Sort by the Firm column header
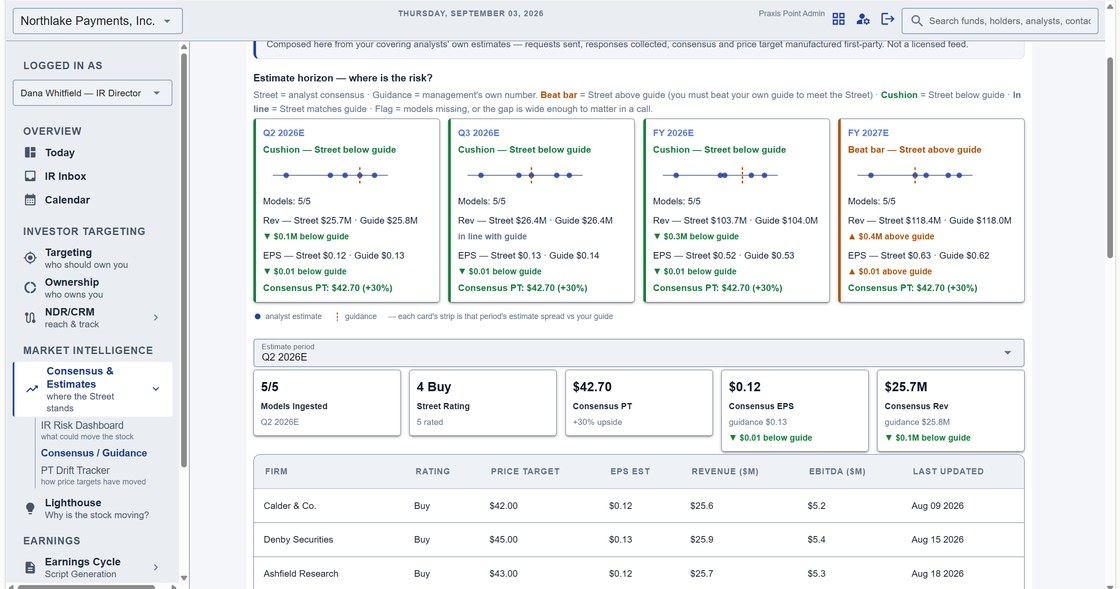The image size is (1120, 589). pyautogui.click(x=276, y=471)
